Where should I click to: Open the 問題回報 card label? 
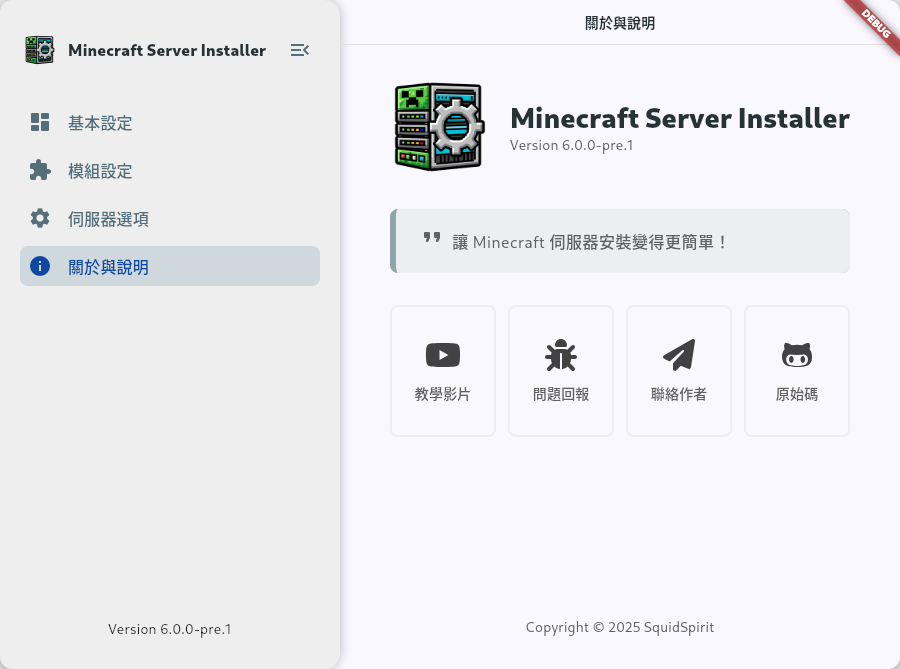click(561, 394)
